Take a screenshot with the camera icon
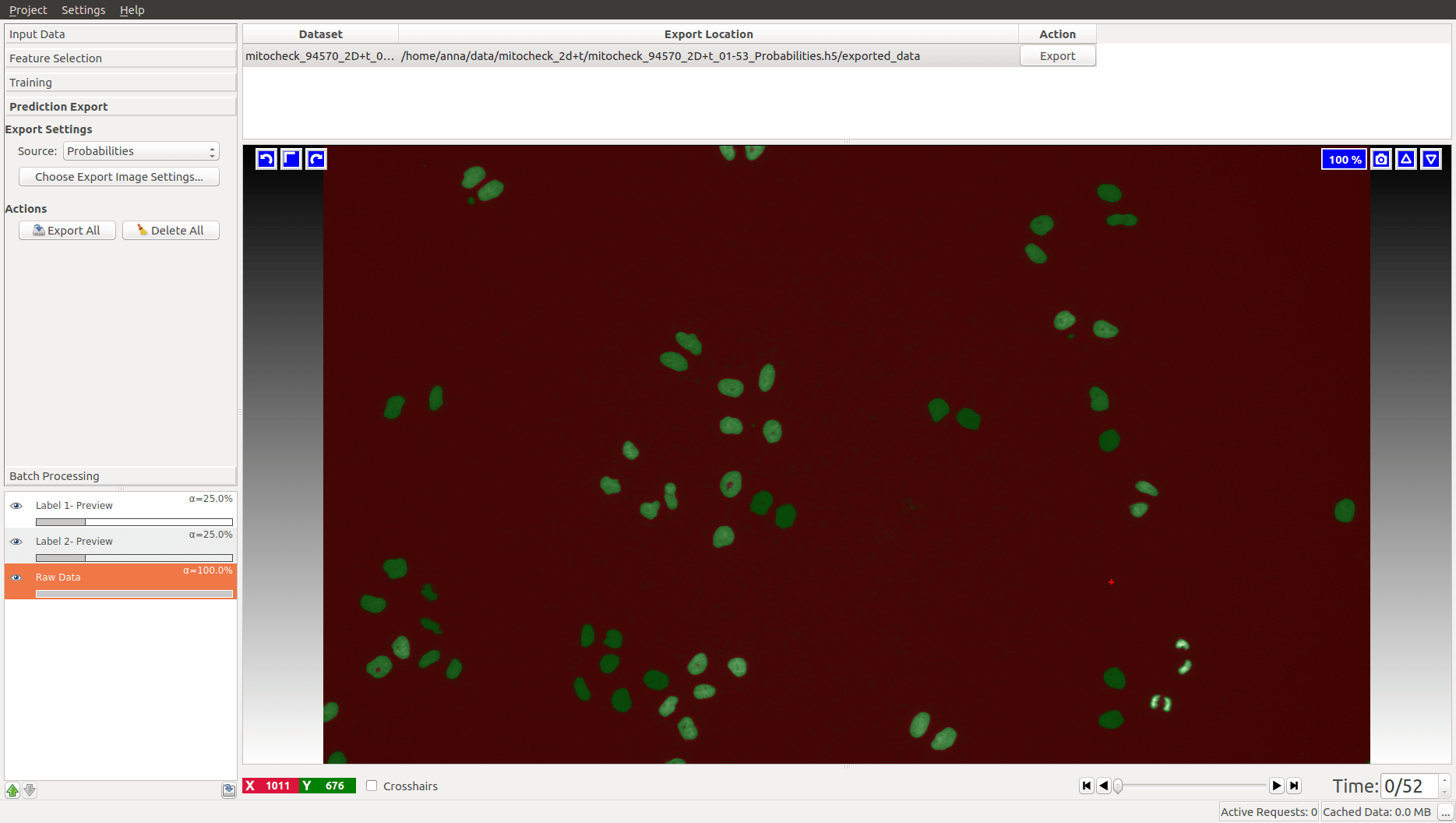 point(1381,159)
